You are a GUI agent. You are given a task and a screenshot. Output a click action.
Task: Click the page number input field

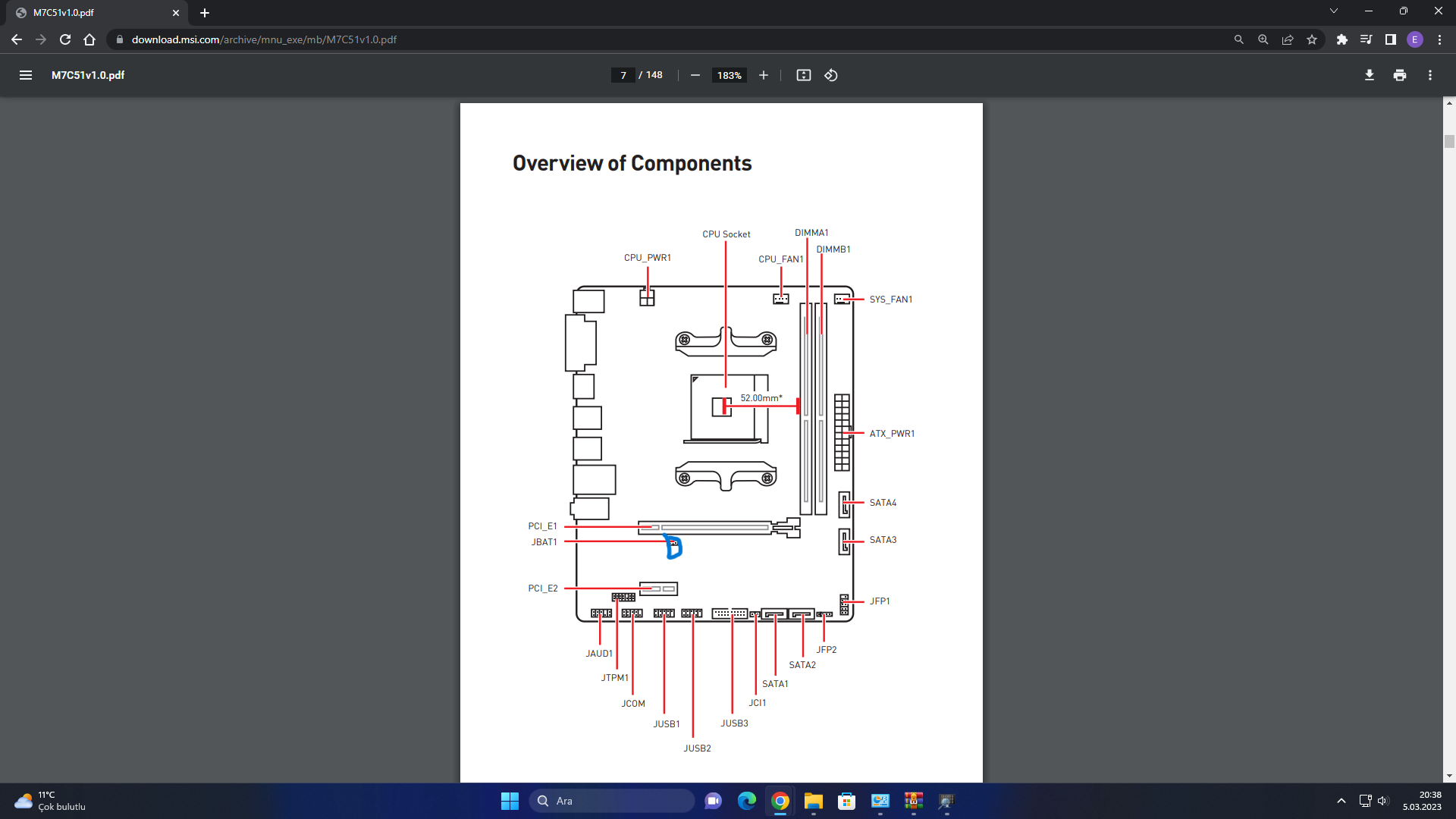point(623,75)
